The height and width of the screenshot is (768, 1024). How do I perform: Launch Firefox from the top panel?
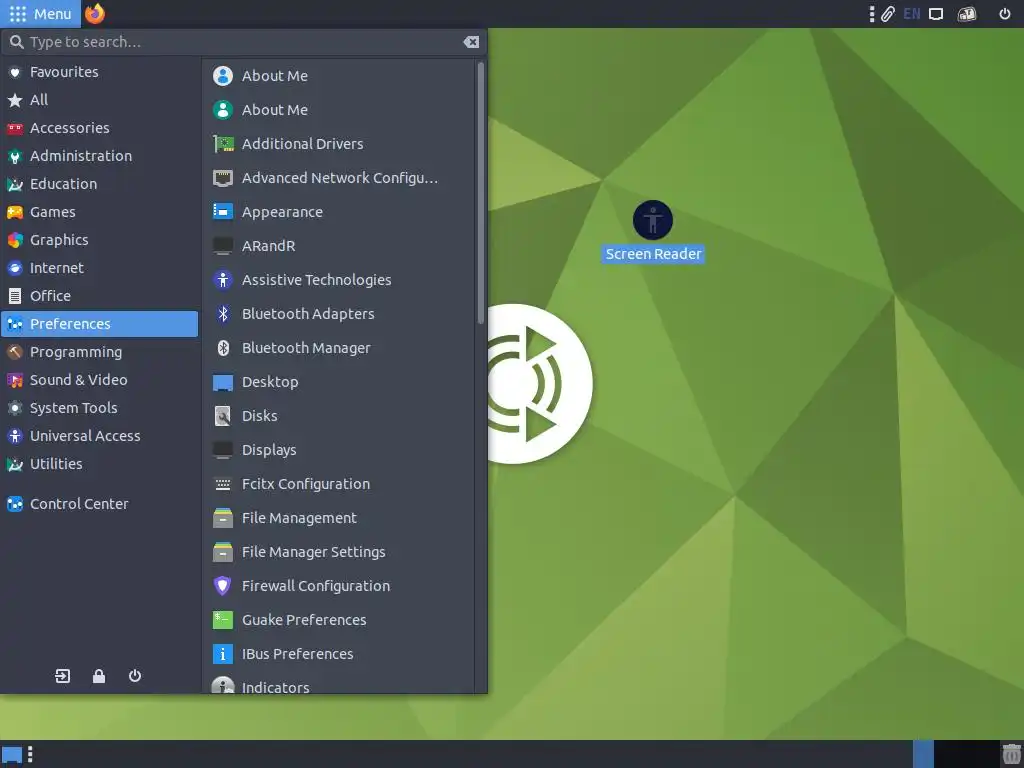pyautogui.click(x=95, y=14)
